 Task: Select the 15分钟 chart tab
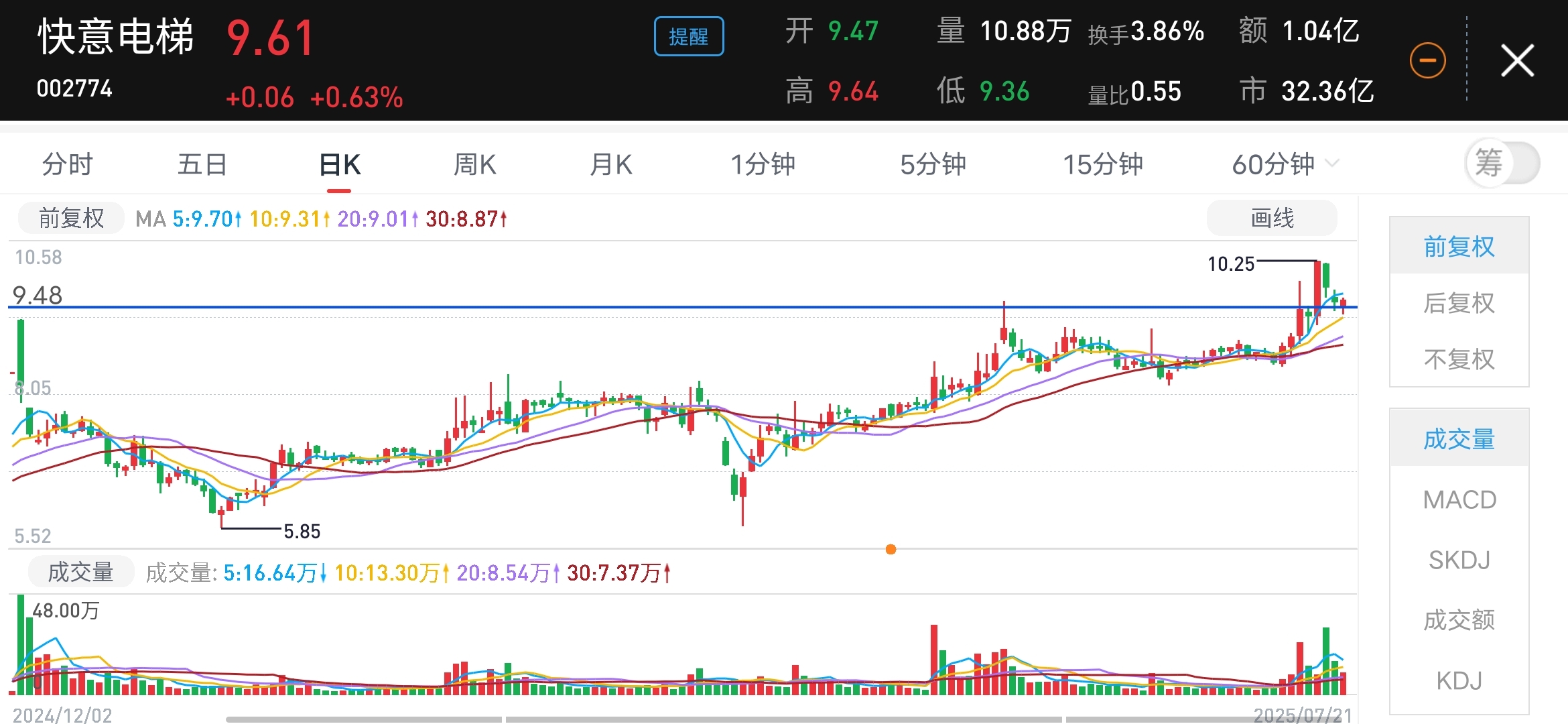1103,164
